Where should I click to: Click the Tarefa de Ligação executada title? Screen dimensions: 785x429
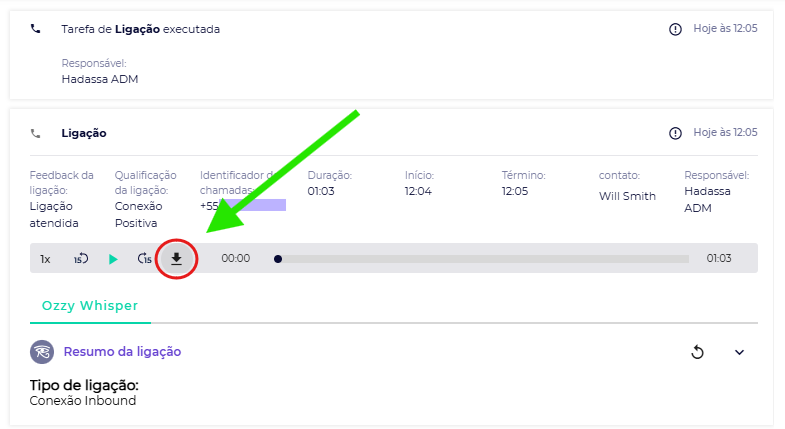(x=140, y=29)
